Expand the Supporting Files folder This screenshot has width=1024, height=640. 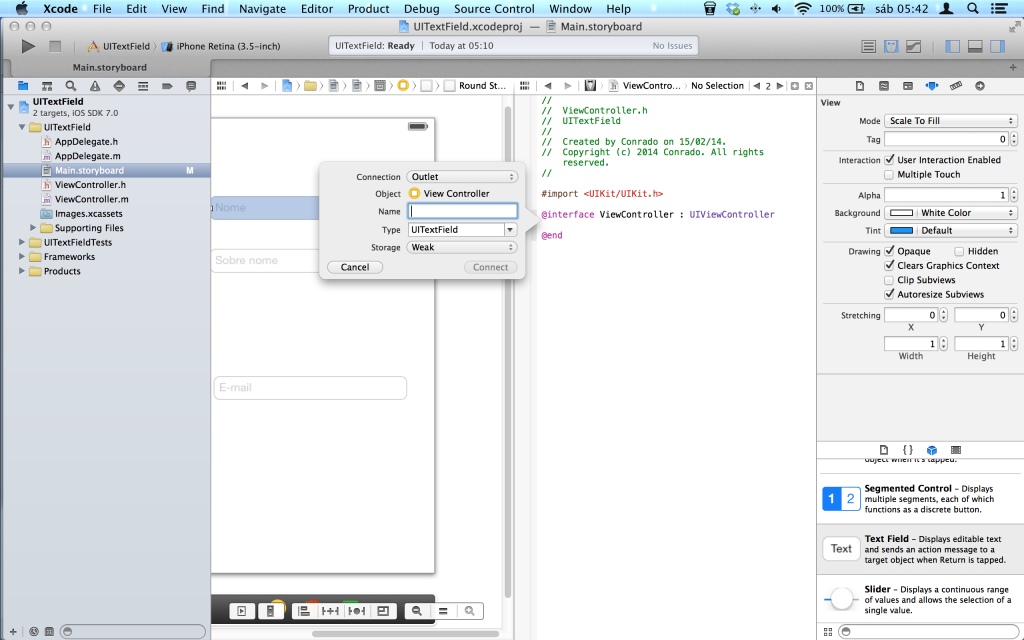pyautogui.click(x=34, y=228)
